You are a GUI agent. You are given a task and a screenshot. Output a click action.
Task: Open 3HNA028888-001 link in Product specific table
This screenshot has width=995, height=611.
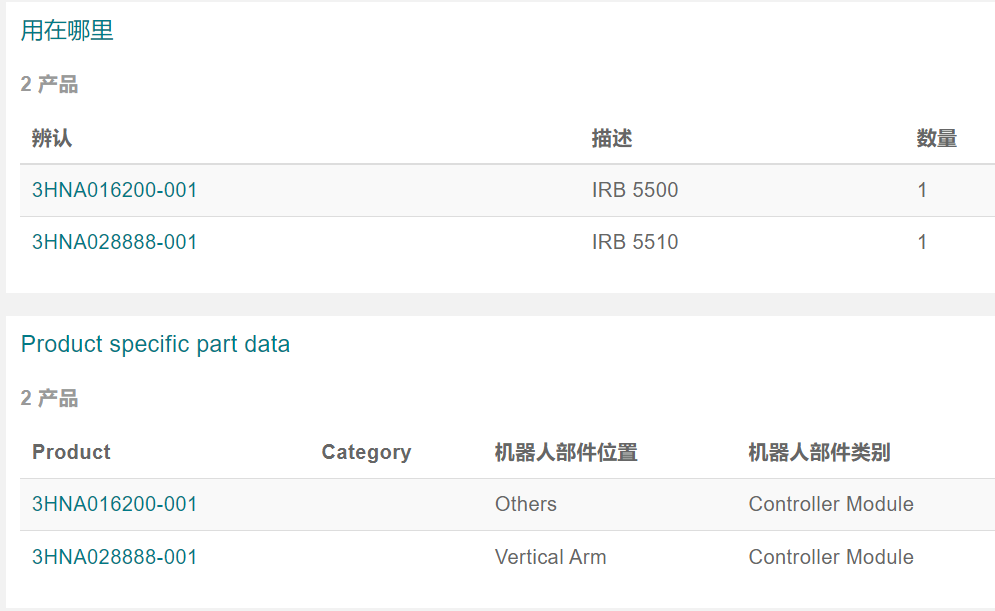coord(114,557)
